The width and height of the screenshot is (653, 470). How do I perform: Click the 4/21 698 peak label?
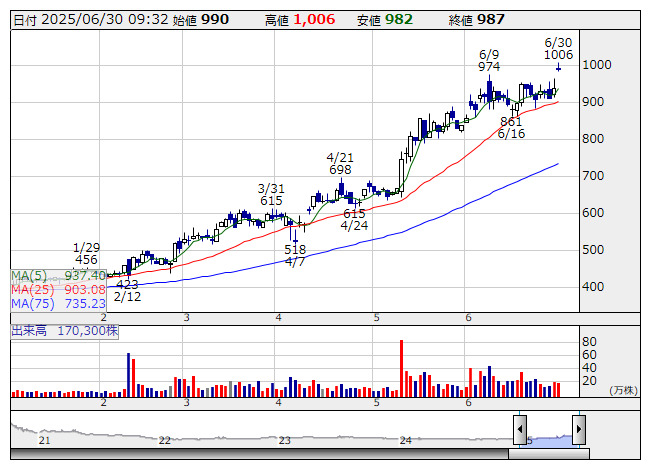point(340,164)
